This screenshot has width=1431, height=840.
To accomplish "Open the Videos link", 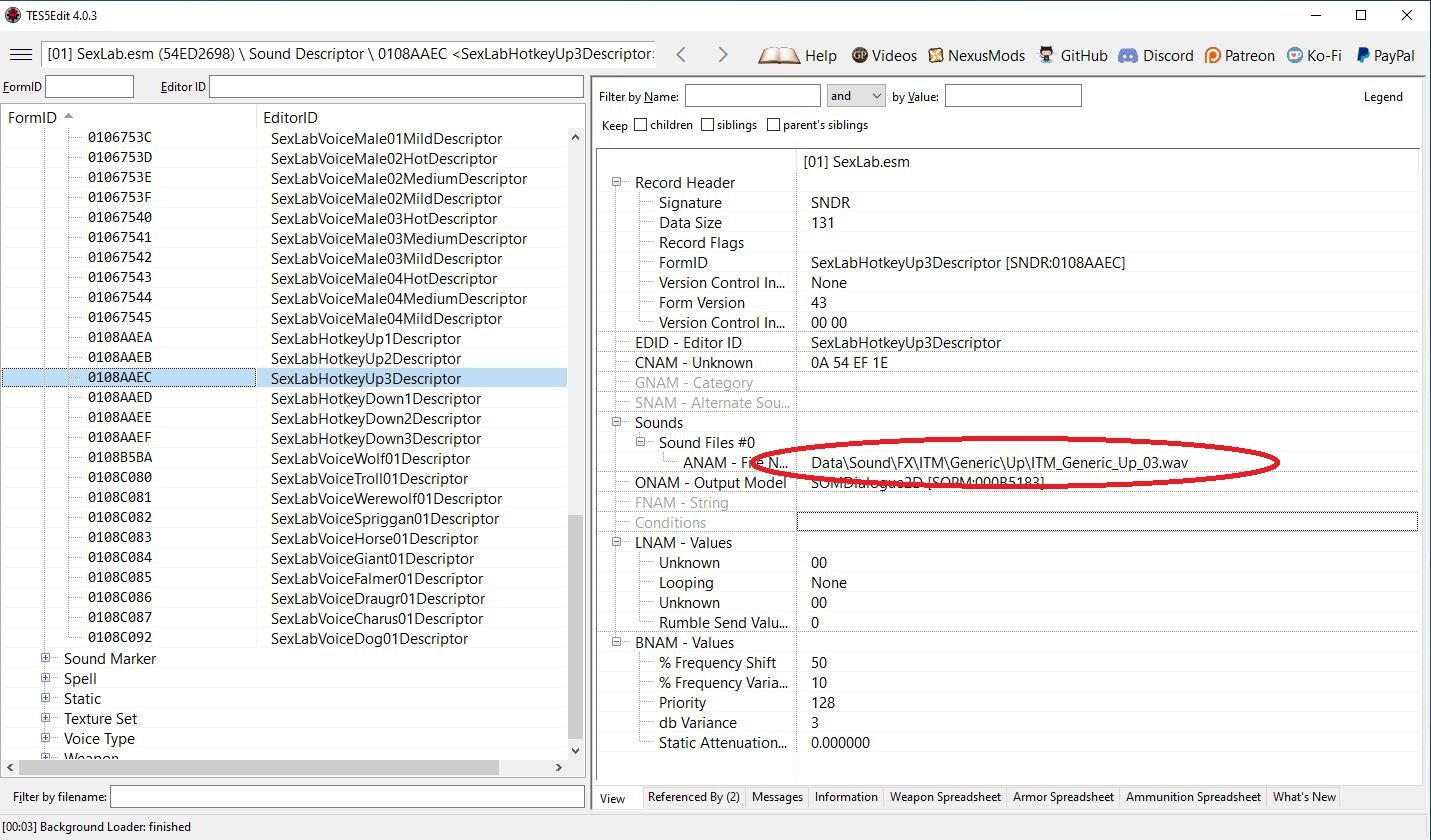I will point(884,56).
